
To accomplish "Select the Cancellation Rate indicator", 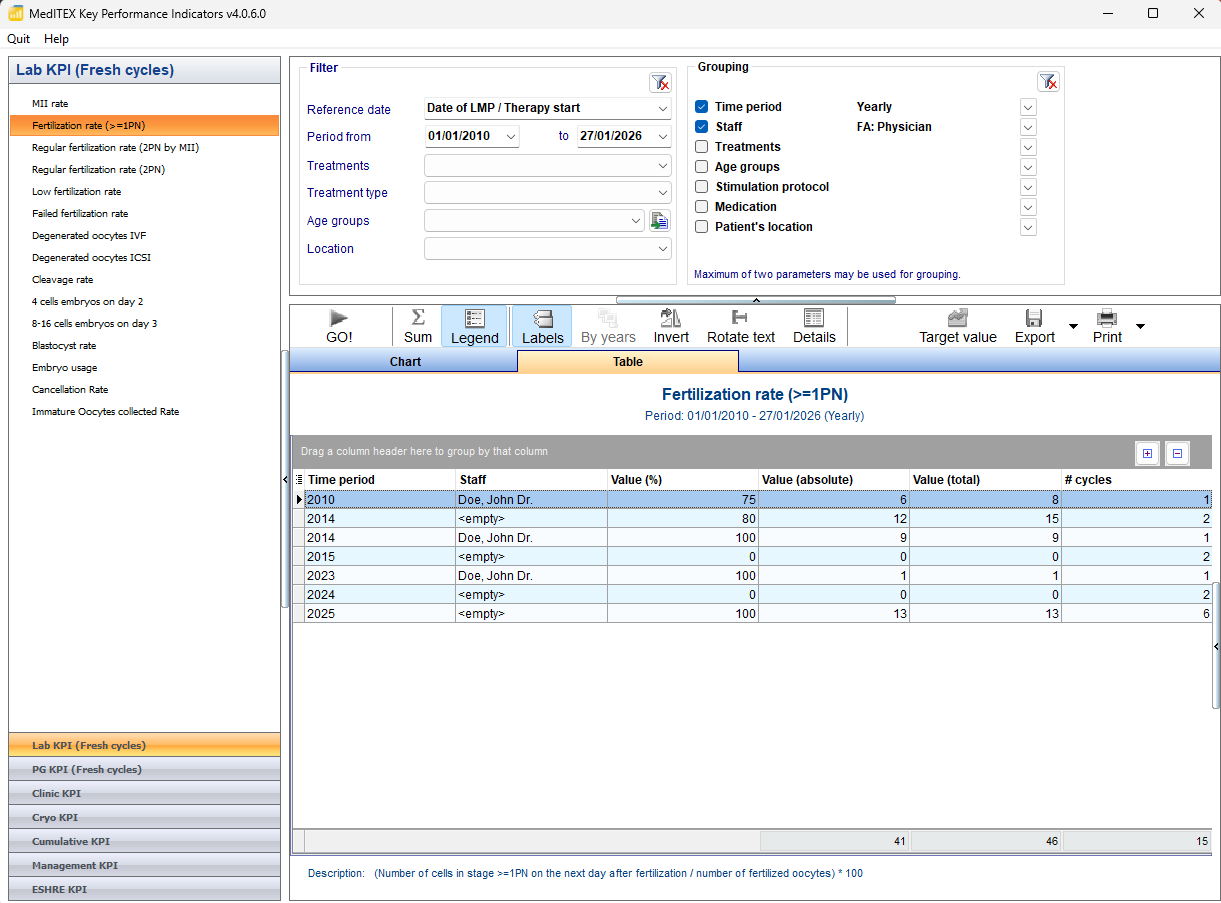I will pos(70,389).
